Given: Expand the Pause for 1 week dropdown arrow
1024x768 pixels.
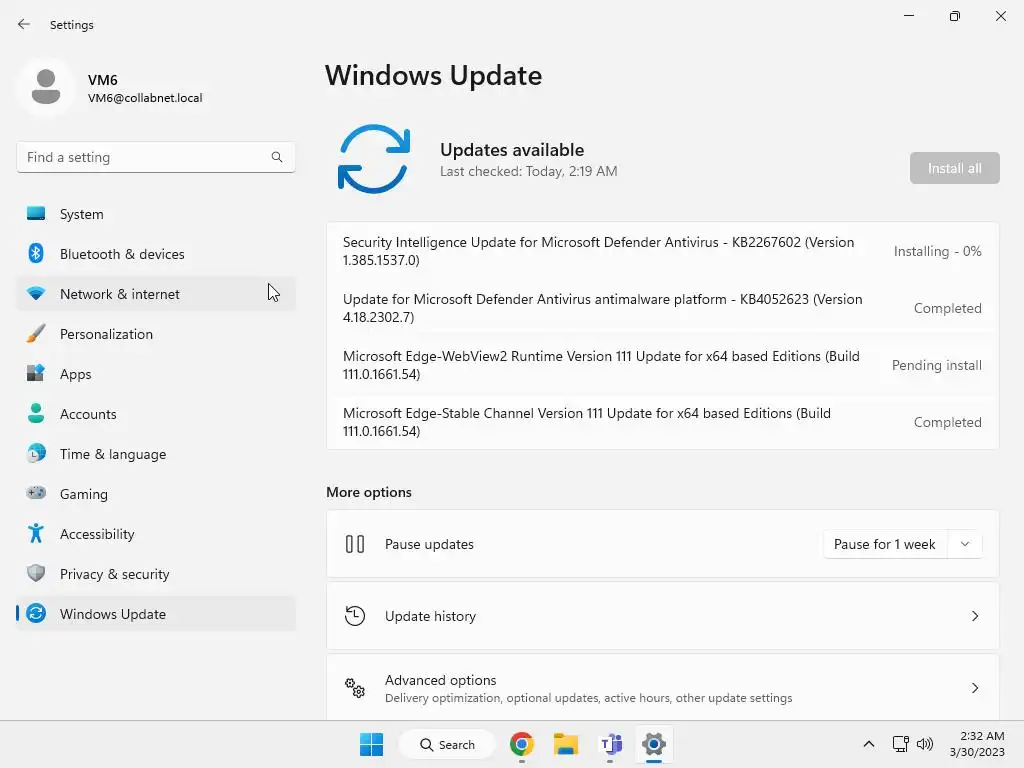Looking at the screenshot, I should click(x=965, y=544).
